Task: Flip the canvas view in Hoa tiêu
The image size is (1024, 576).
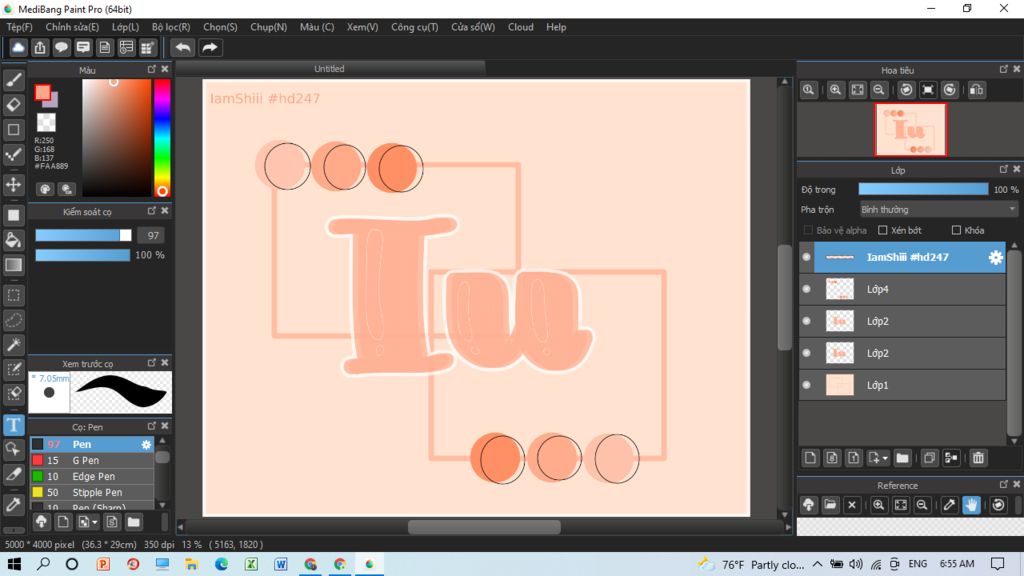Action: click(x=976, y=90)
